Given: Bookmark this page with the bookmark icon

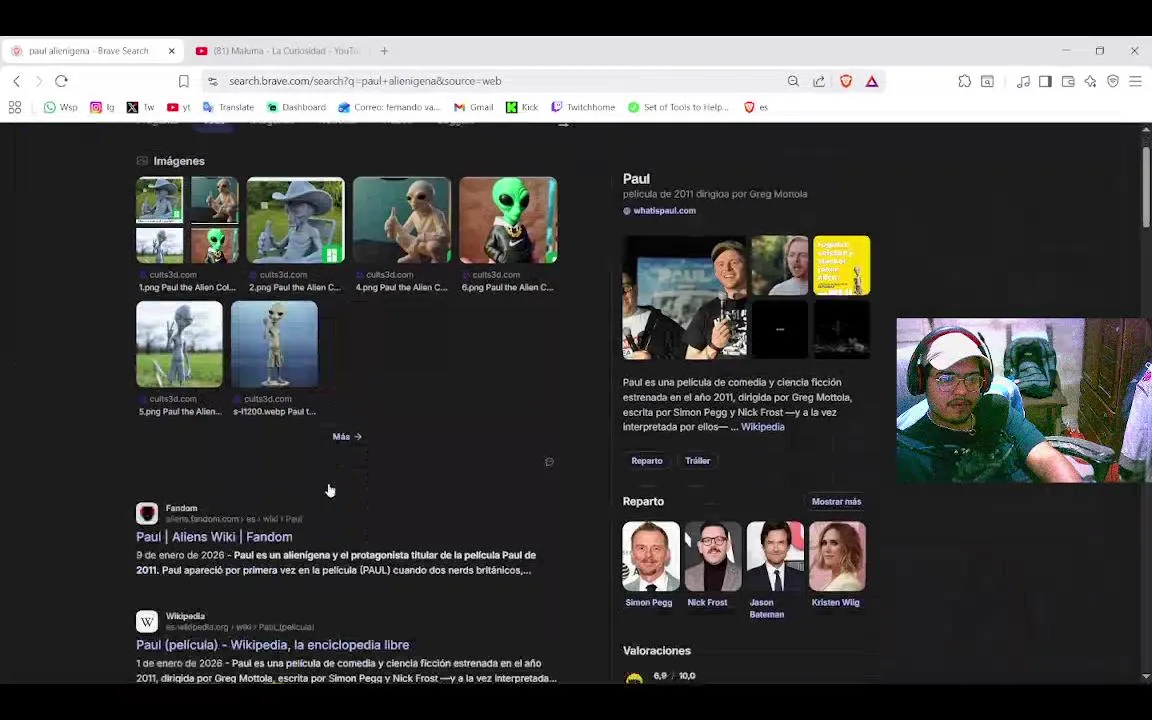Looking at the screenshot, I should click(x=184, y=81).
